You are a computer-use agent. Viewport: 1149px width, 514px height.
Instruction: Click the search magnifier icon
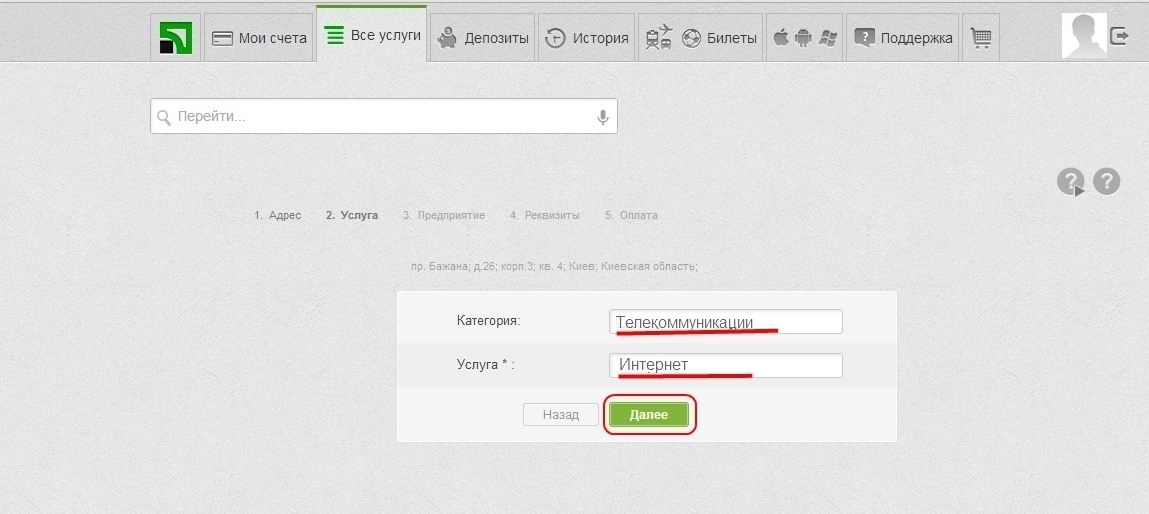point(164,117)
